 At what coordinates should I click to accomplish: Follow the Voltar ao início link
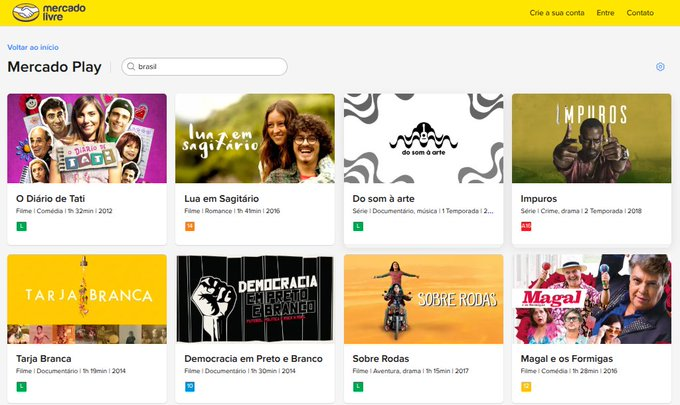point(32,47)
